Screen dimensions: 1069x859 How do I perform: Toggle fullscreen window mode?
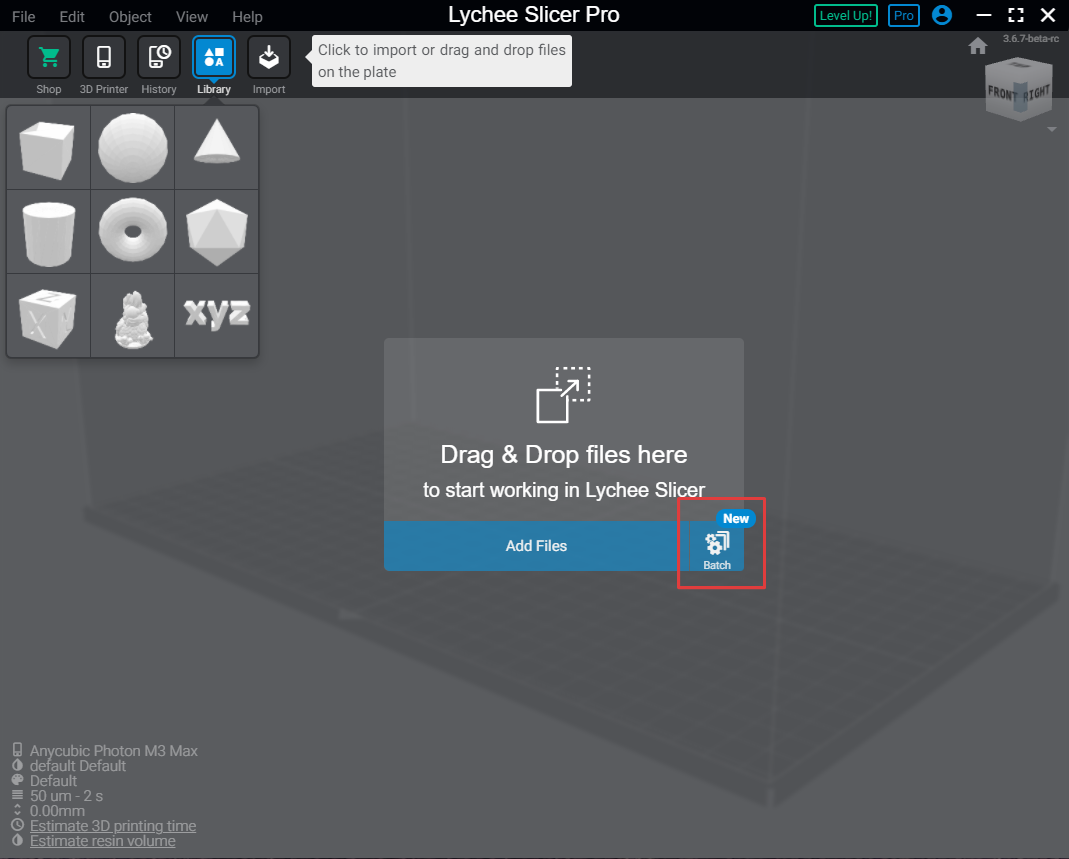click(1016, 15)
